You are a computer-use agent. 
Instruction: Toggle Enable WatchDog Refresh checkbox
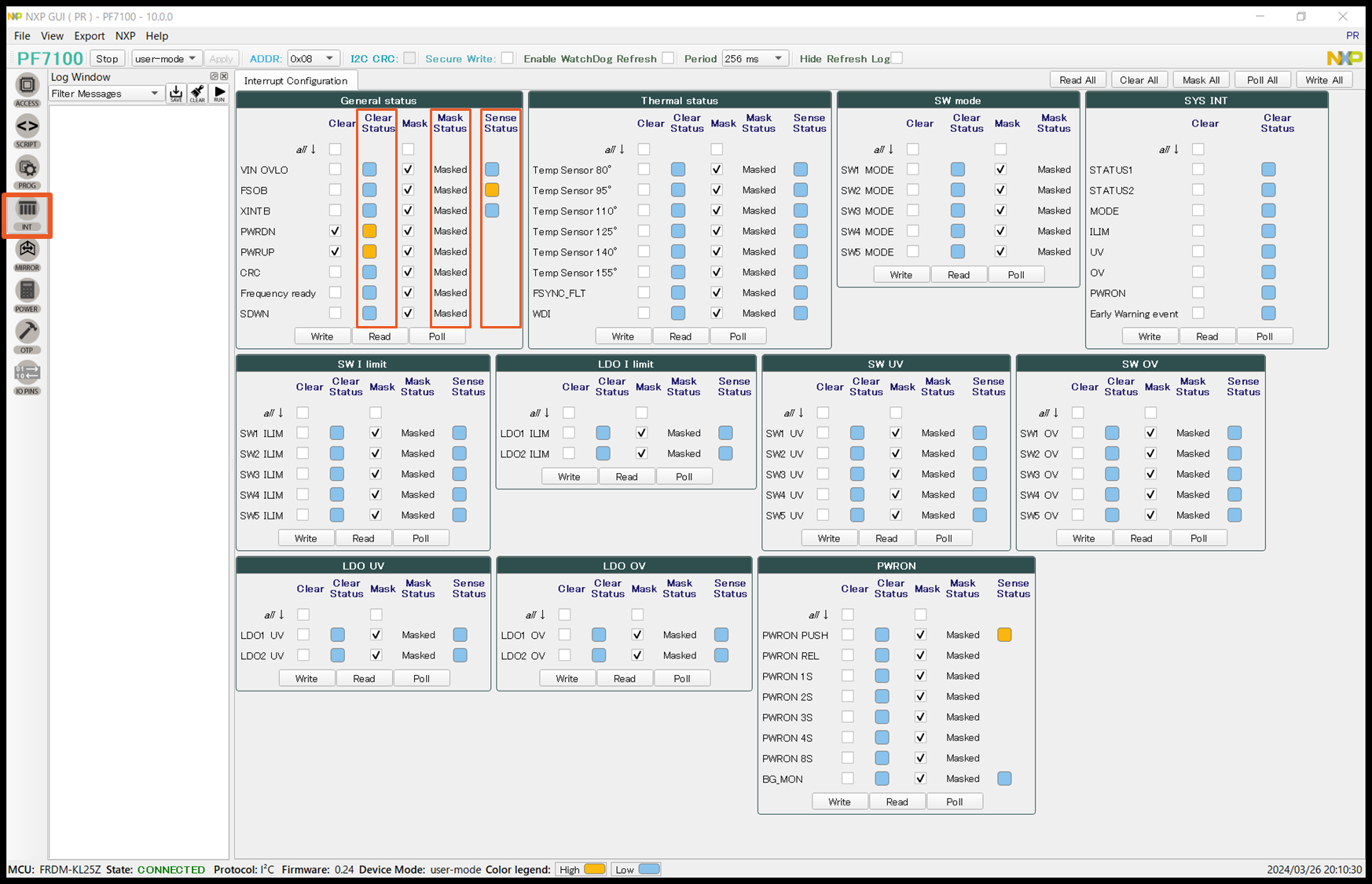(x=668, y=58)
